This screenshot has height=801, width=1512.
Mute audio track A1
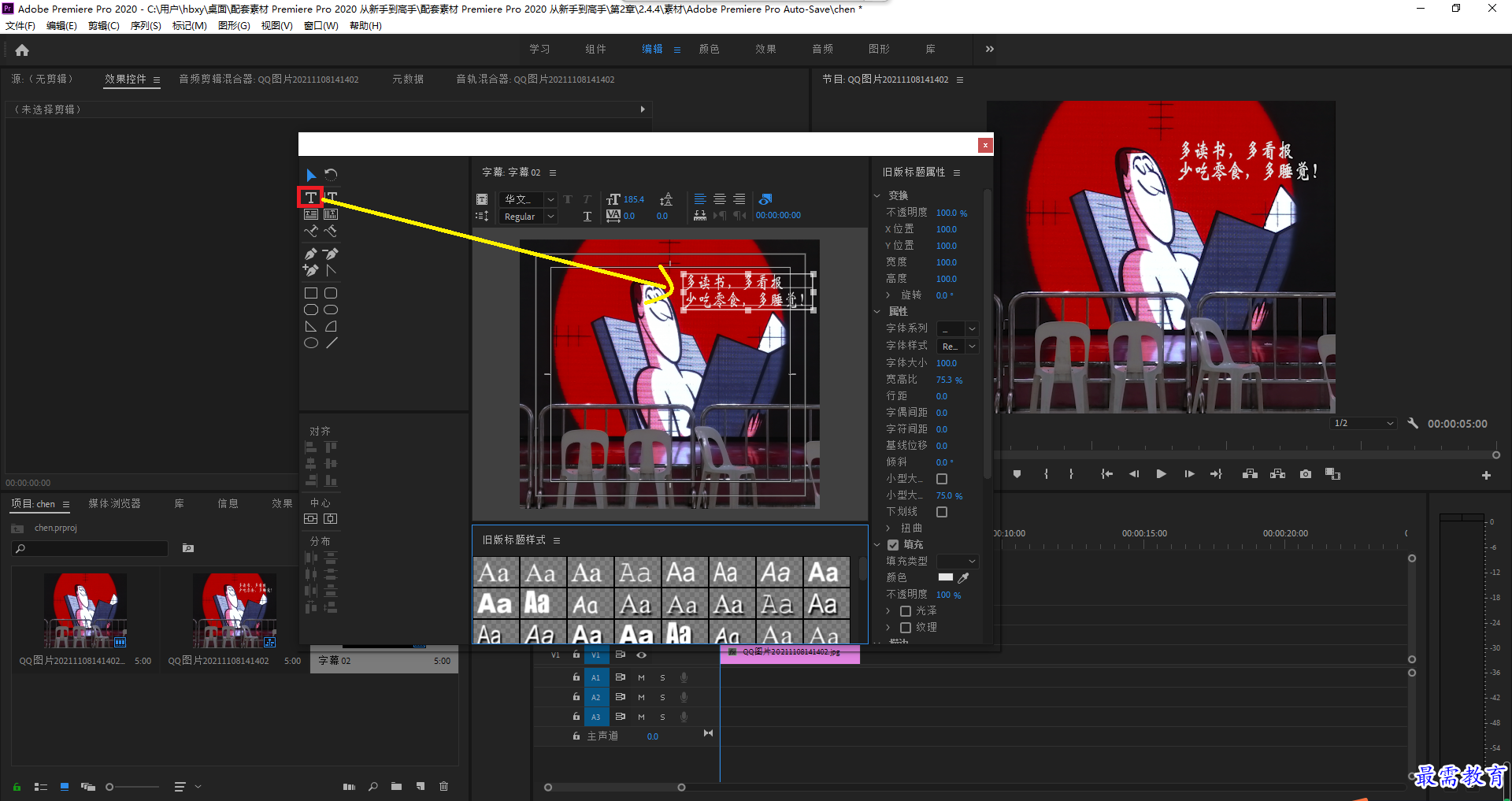click(641, 677)
